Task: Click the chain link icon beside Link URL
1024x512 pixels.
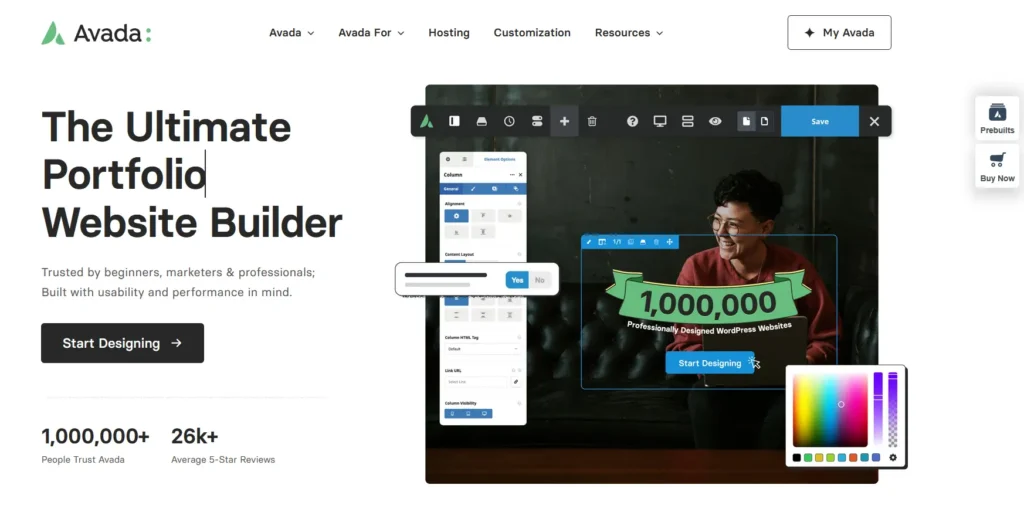Action: coord(516,381)
